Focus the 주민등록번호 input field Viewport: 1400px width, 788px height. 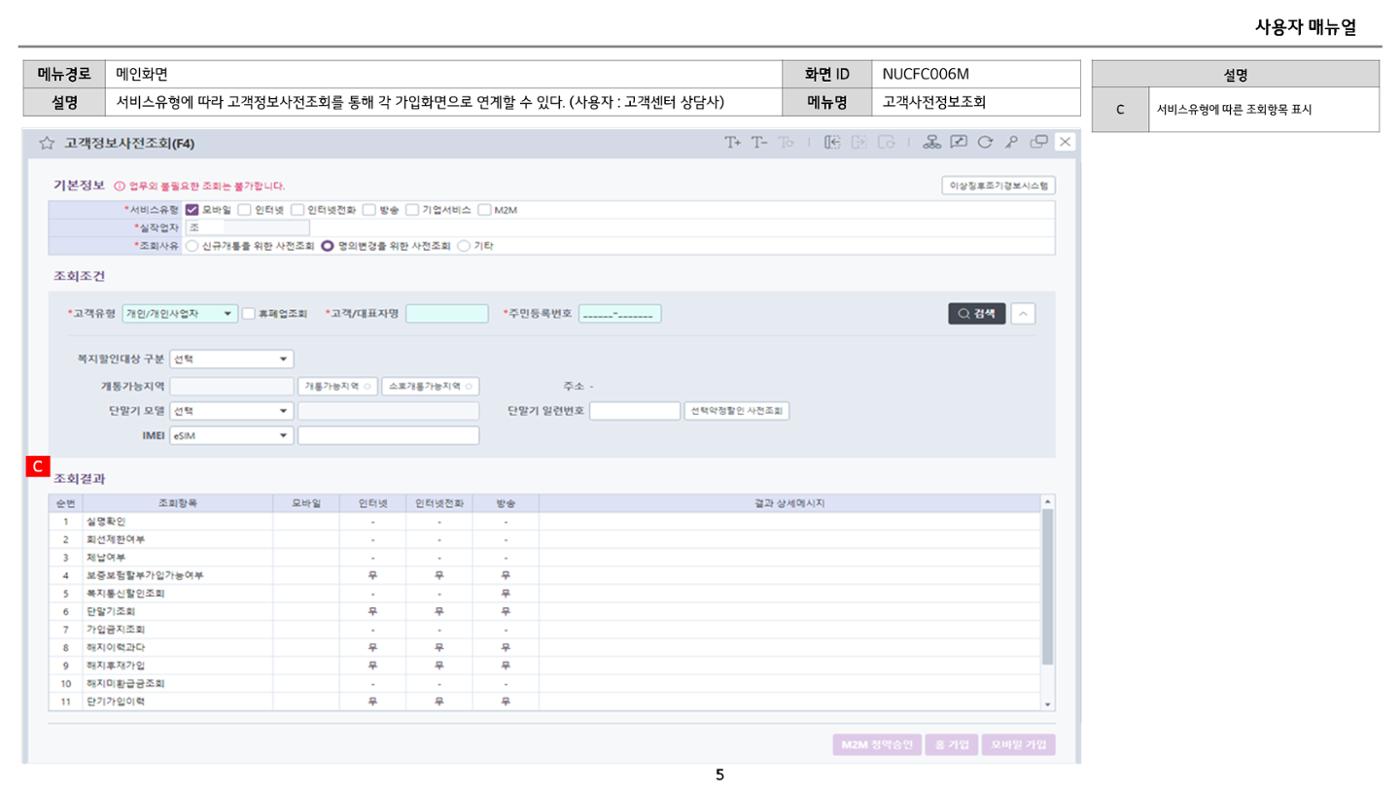tap(620, 314)
